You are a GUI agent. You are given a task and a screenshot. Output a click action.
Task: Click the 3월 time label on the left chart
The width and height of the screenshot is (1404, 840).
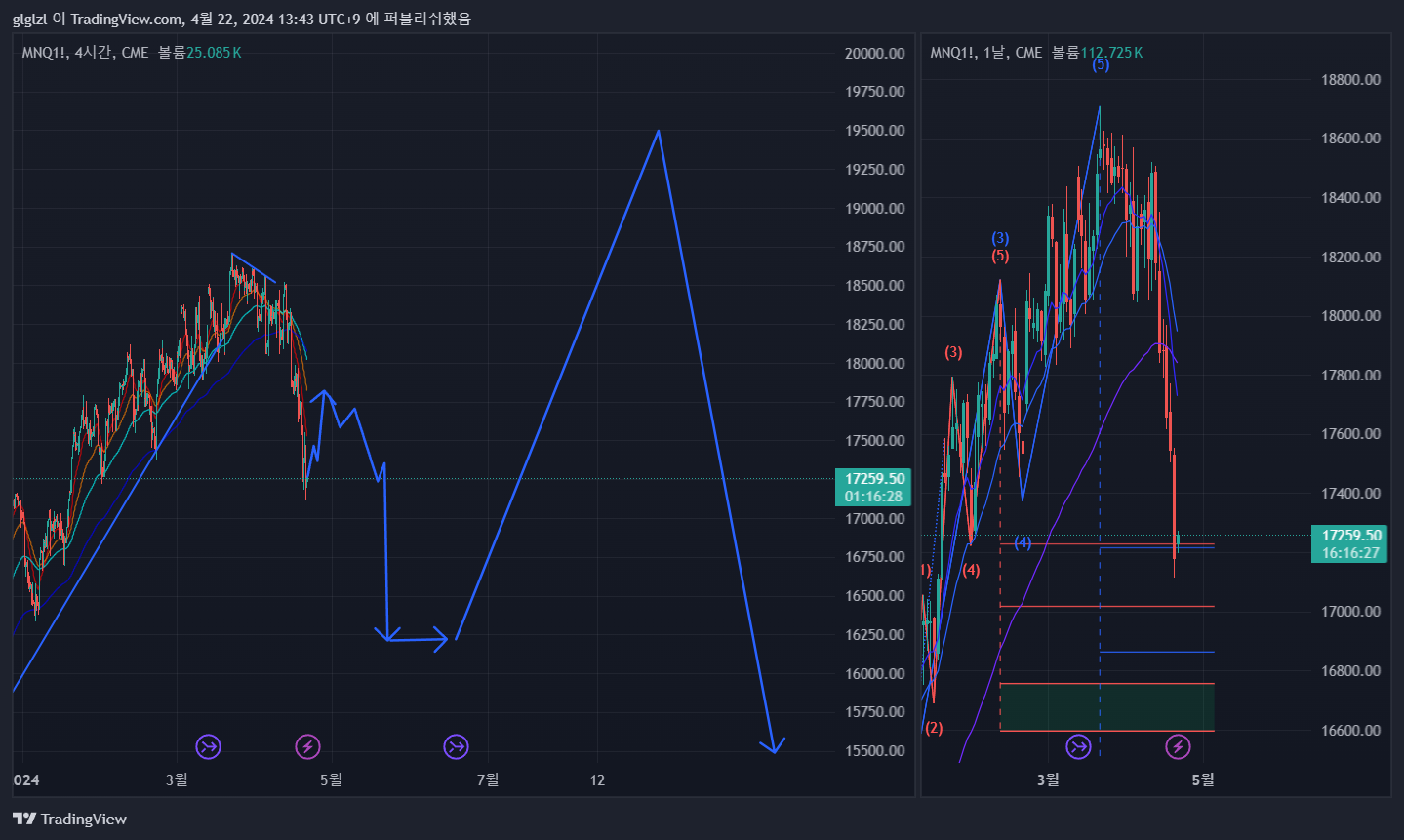pos(177,780)
